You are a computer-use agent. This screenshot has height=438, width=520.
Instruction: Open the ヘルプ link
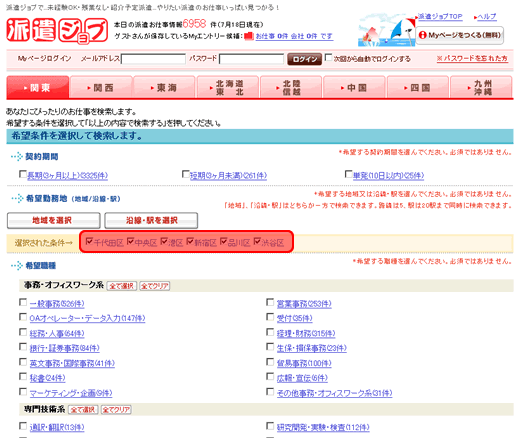486,16
